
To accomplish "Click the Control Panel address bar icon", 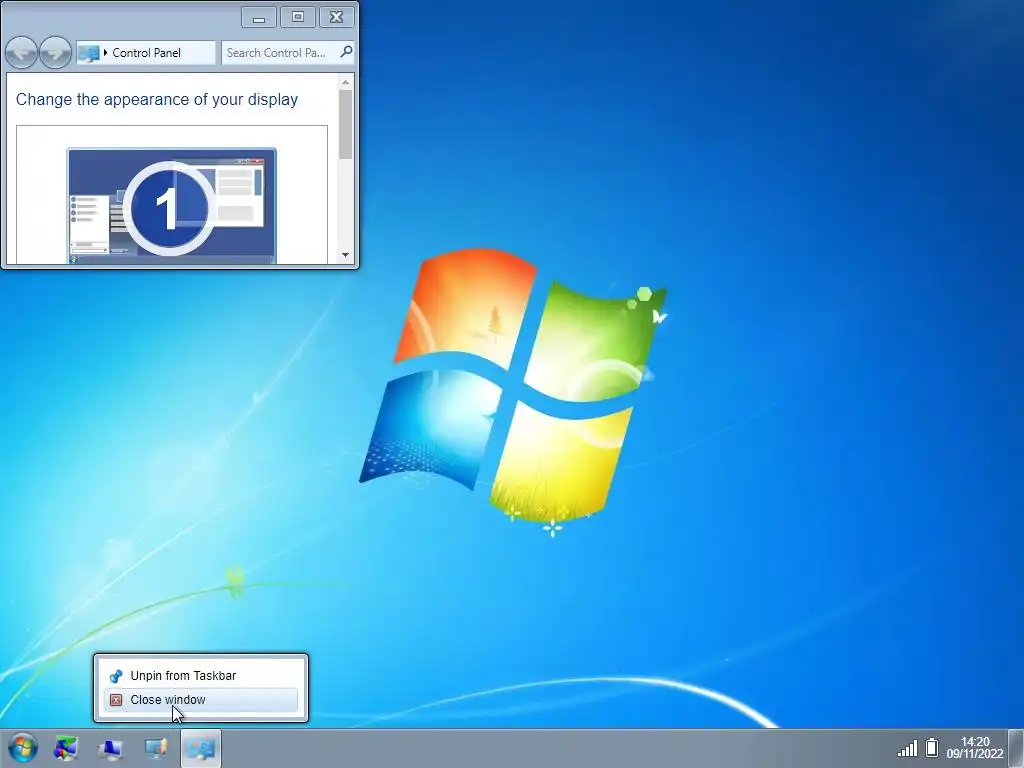I will click(88, 53).
